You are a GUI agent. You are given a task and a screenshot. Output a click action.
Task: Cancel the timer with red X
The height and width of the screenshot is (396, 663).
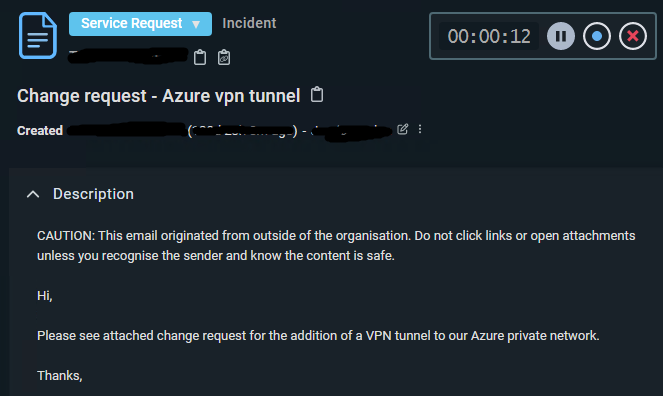(633, 36)
